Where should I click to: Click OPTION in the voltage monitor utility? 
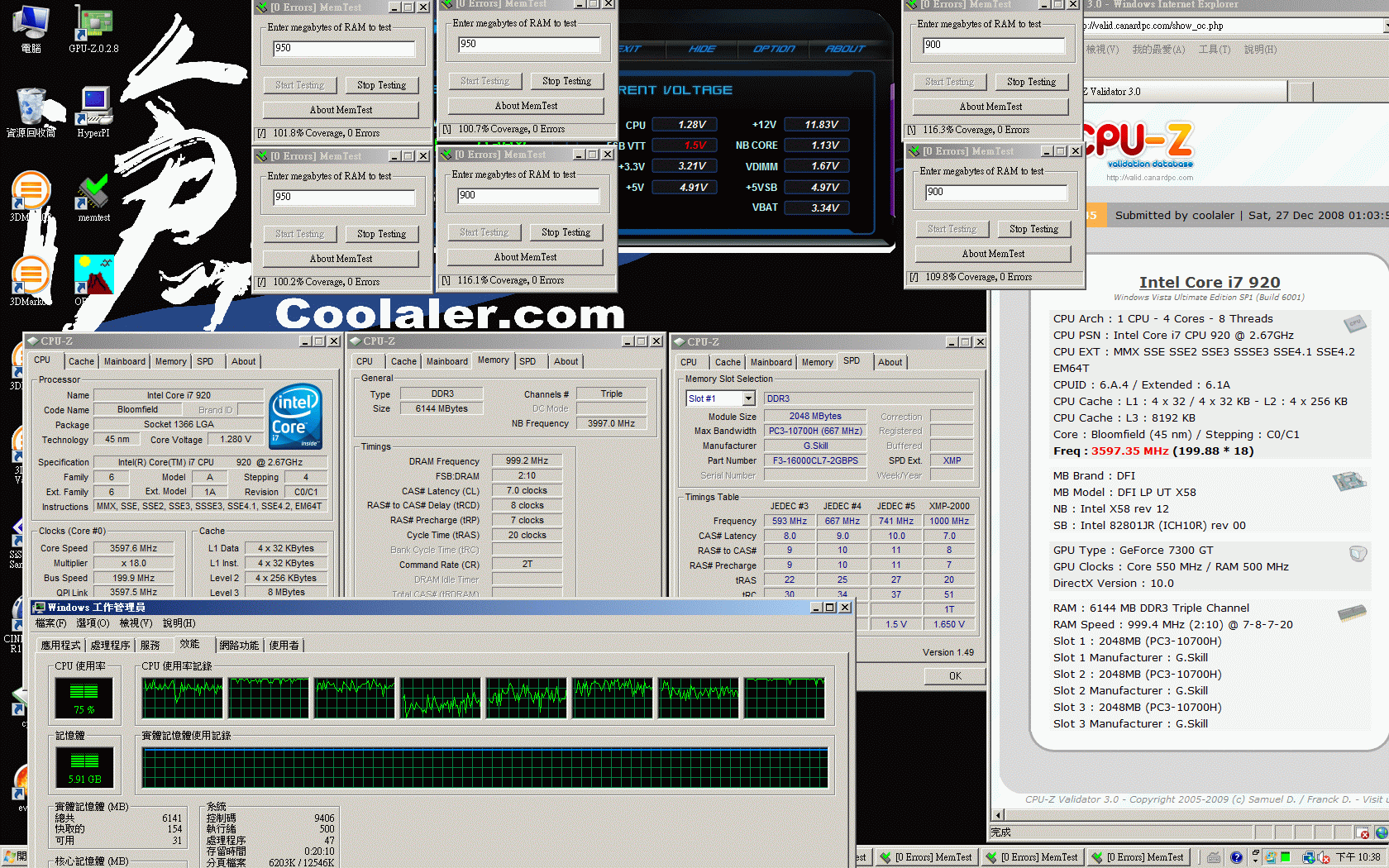(x=773, y=49)
